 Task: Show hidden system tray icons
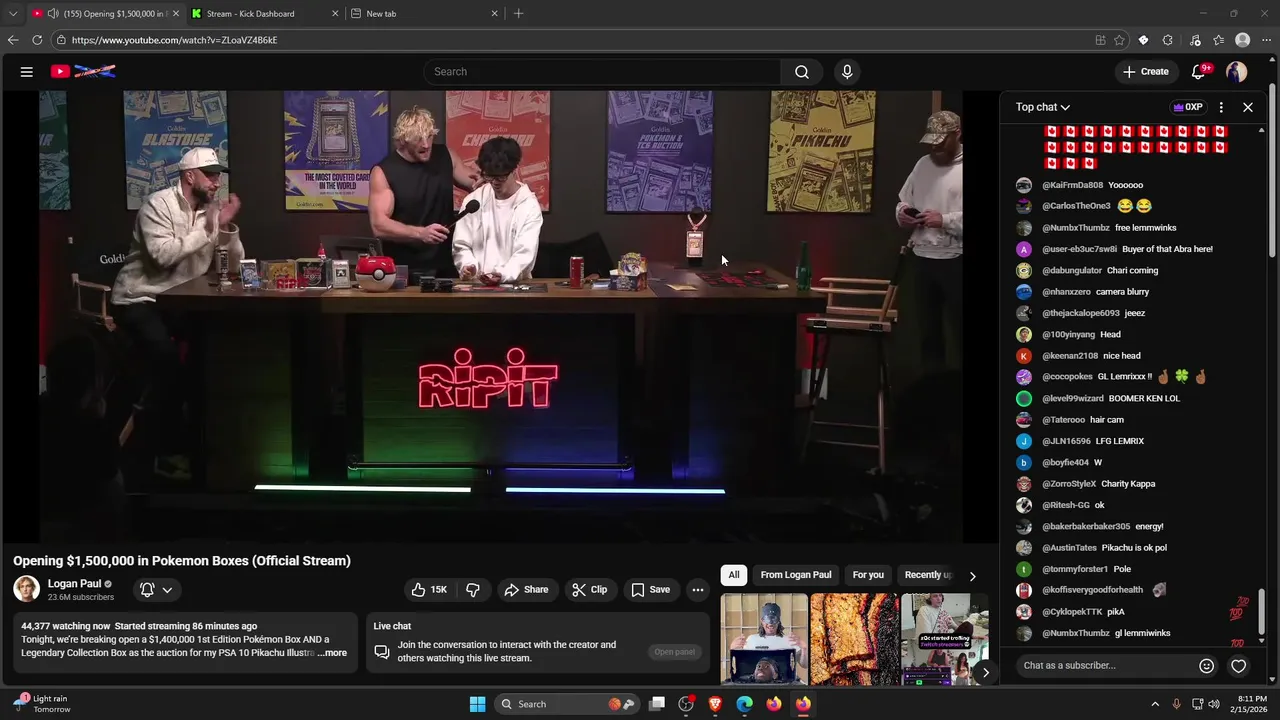click(1155, 704)
